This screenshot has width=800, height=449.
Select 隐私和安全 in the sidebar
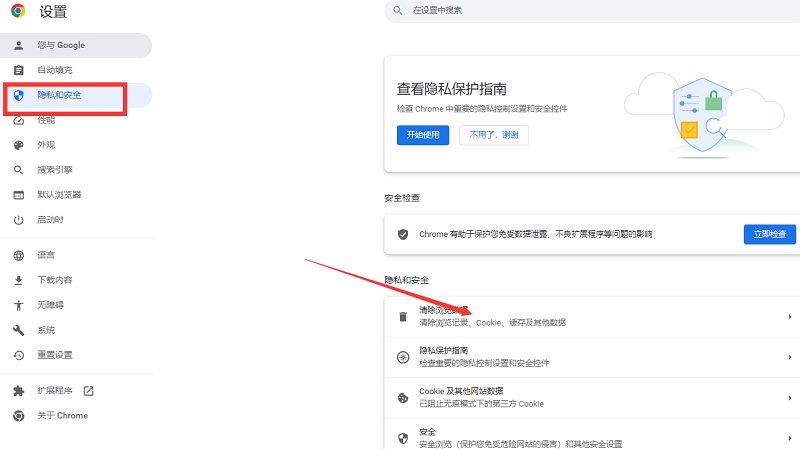[59, 95]
